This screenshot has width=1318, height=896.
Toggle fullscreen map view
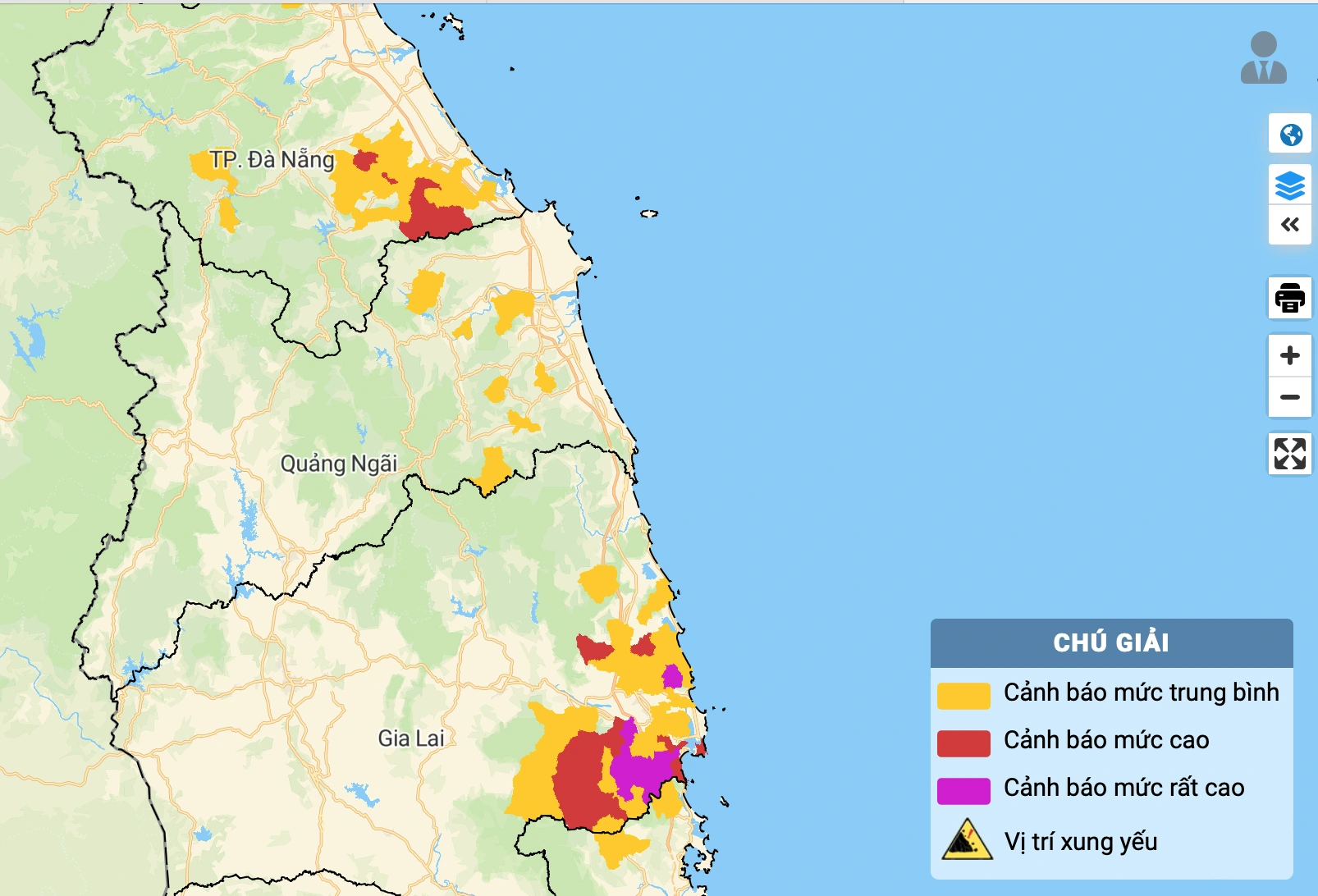[x=1290, y=453]
